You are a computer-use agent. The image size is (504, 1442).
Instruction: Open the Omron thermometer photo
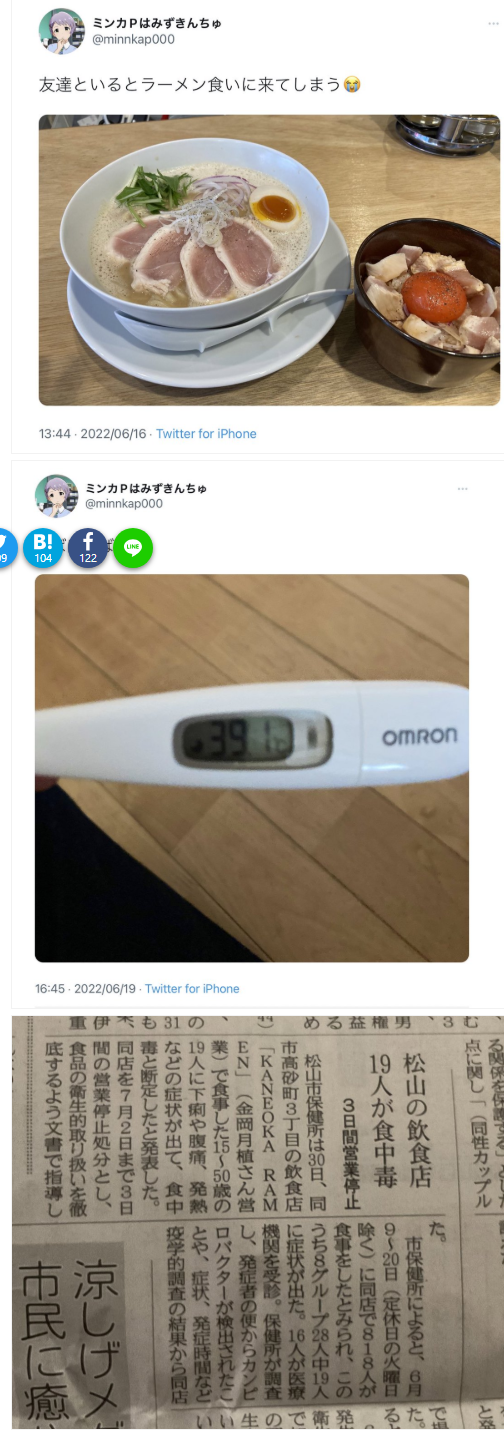coord(252,768)
